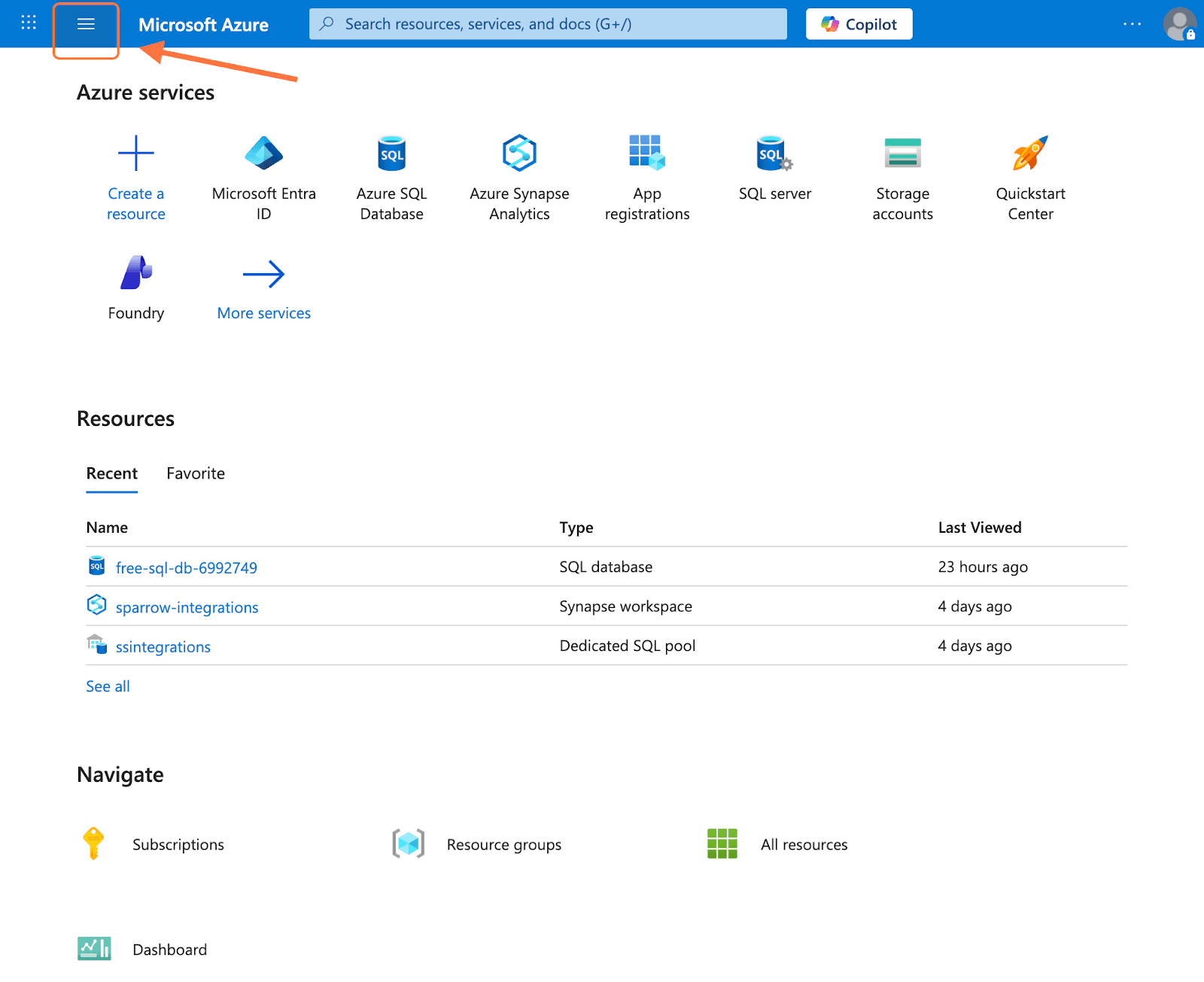Image resolution: width=1204 pixels, height=982 pixels.
Task: Open the free-sql-db-6992749 resource link
Action: [186, 568]
